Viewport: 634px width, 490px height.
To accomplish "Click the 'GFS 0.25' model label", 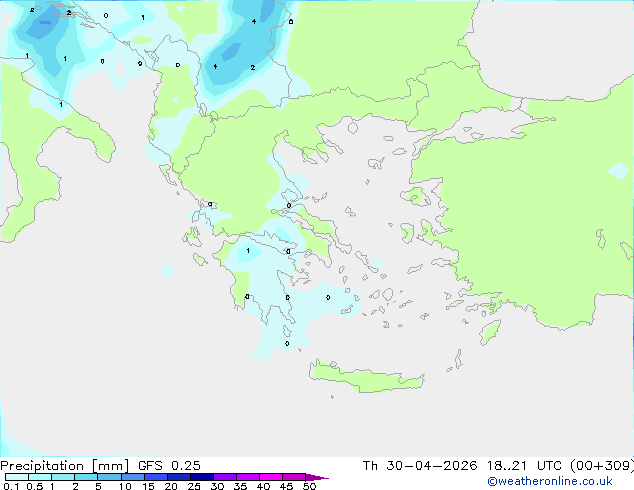I will pyautogui.click(x=169, y=466).
